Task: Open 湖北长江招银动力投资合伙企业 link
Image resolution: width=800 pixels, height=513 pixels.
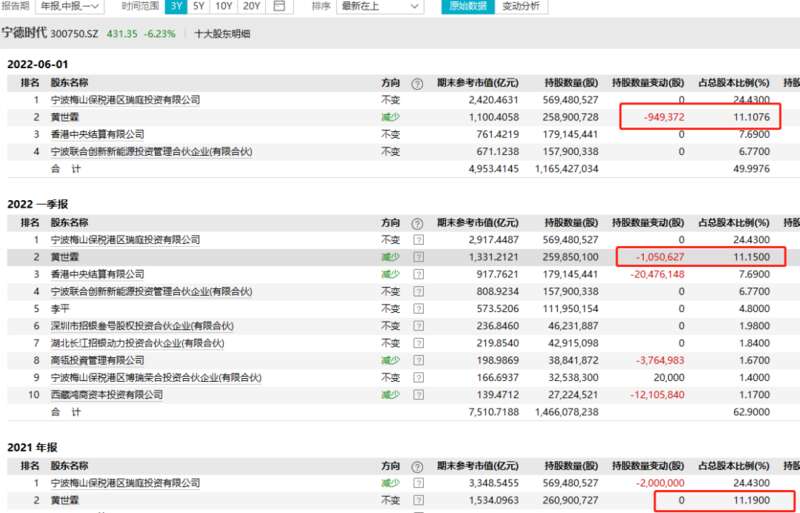Action: click(137, 344)
